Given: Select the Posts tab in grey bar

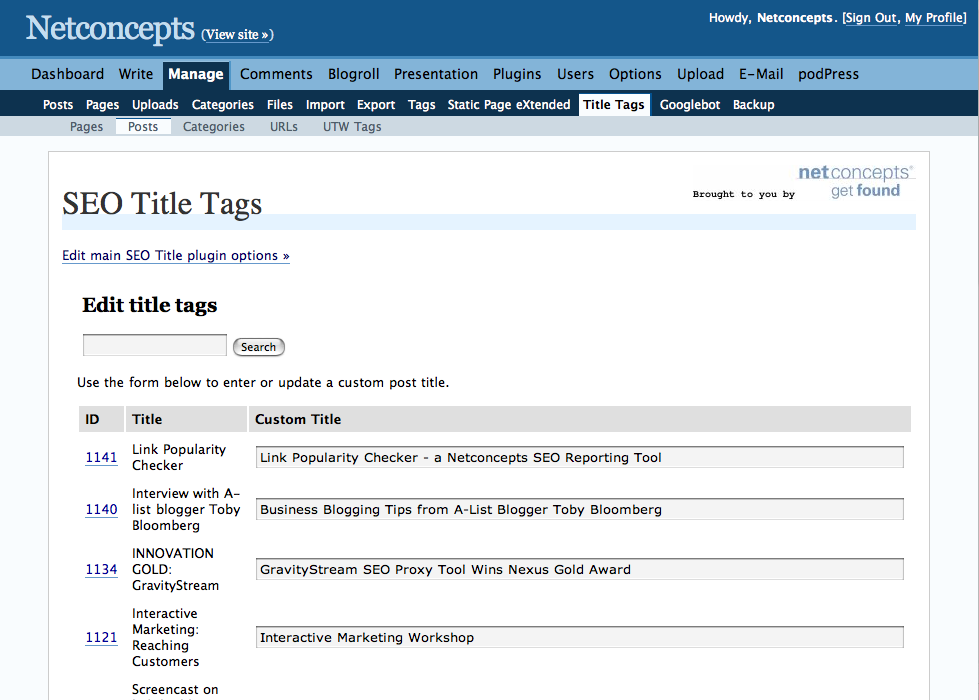Looking at the screenshot, I should click(143, 127).
